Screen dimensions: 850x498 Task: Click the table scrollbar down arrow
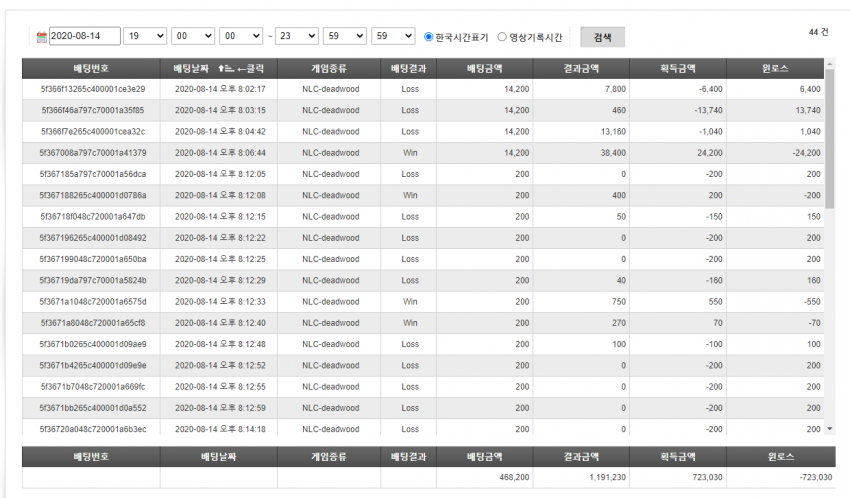click(829, 429)
